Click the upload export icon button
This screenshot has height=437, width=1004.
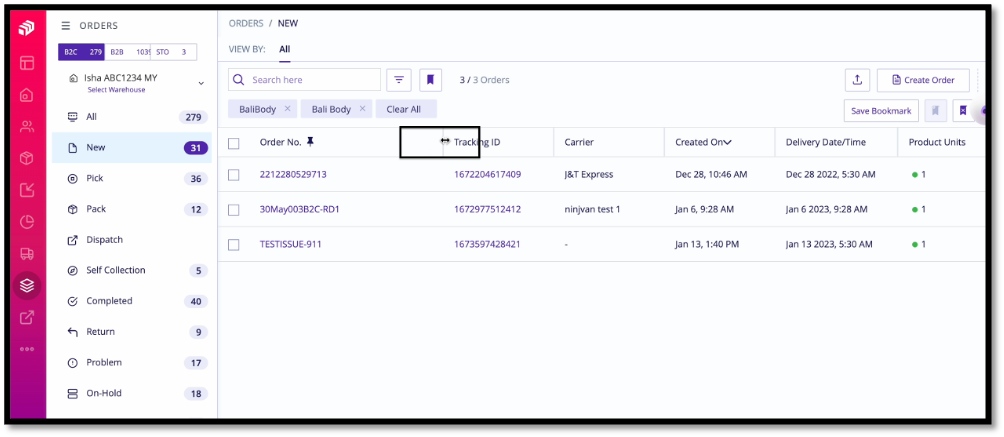[857, 80]
